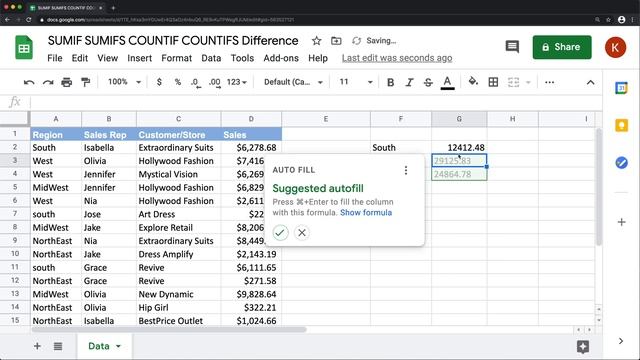The height and width of the screenshot is (360, 640).
Task: Click the Print icon
Action: tap(67, 82)
